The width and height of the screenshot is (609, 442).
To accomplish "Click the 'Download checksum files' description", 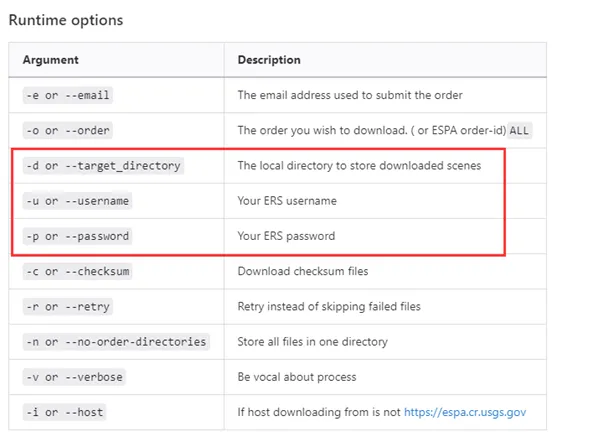I will tap(301, 271).
